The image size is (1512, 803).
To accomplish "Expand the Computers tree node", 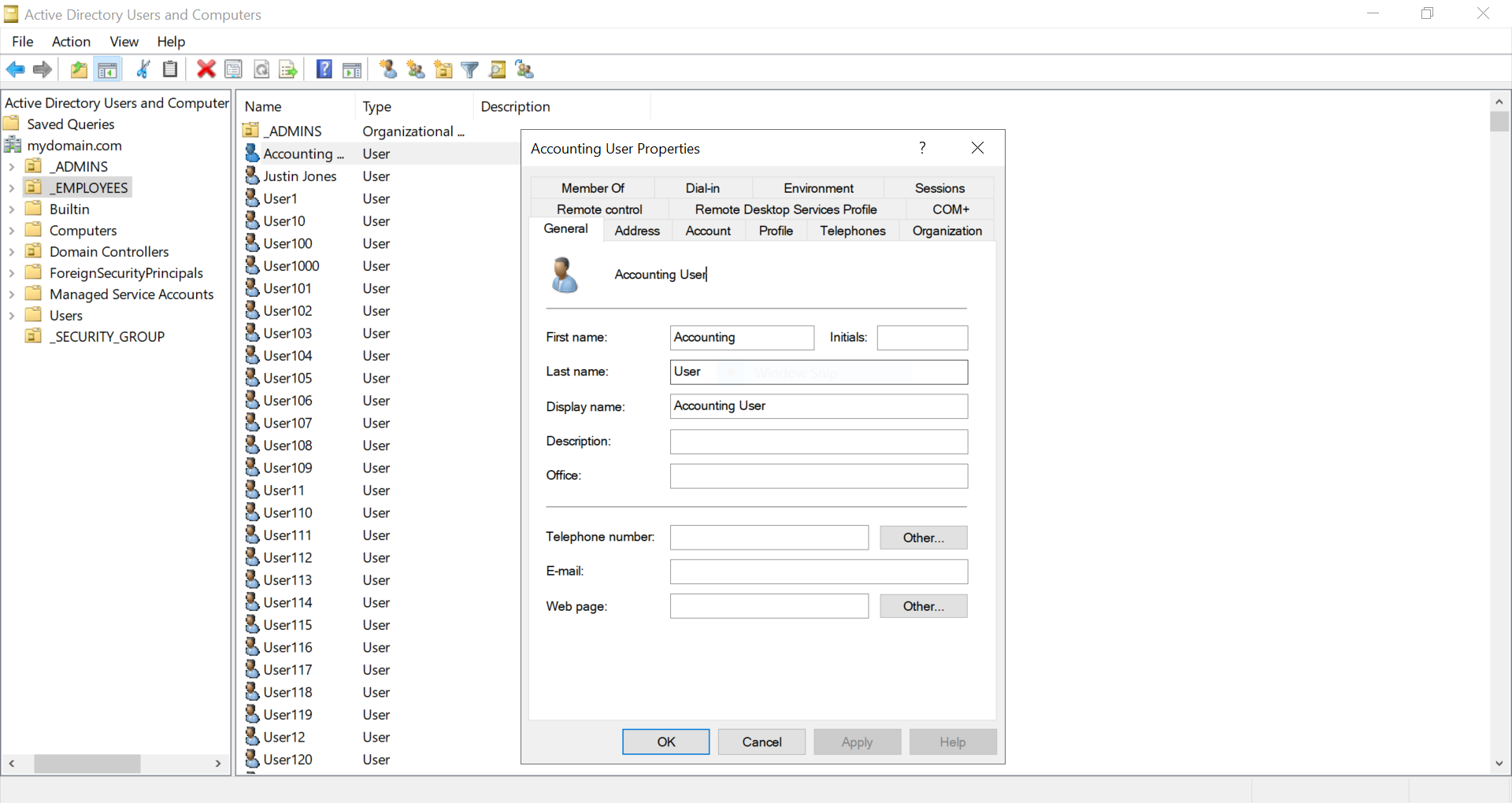I will point(12,231).
